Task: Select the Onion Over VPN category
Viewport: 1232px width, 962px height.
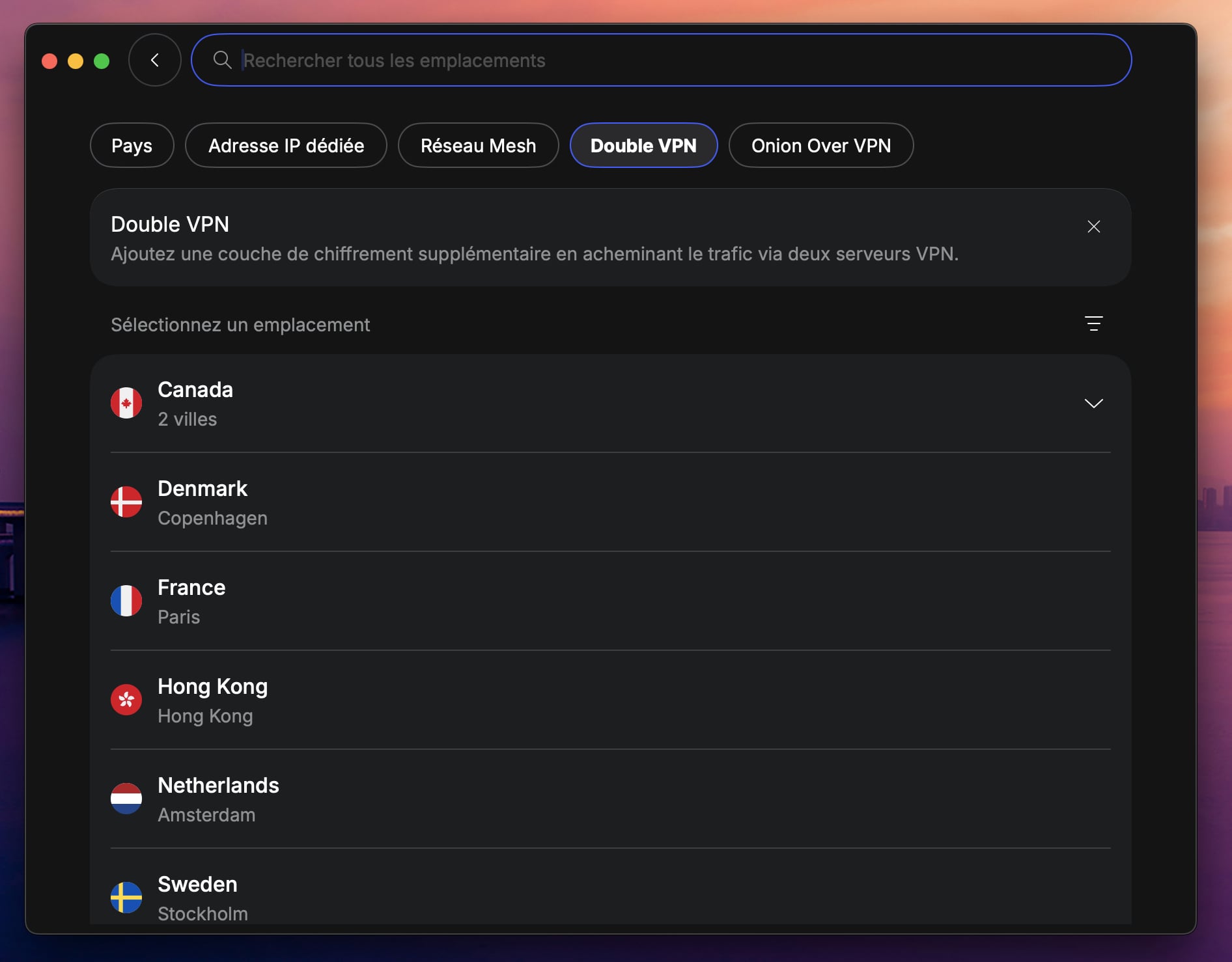Action: point(820,145)
